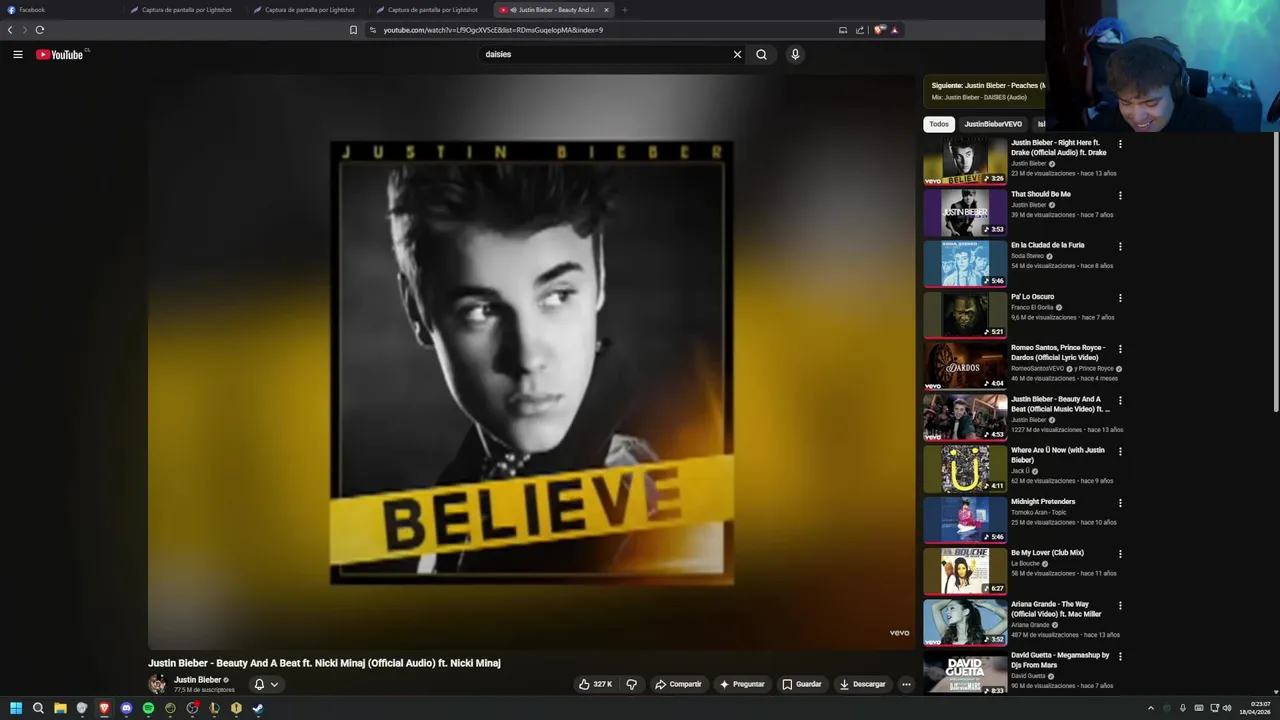Screen dimensions: 1280x720
Task: Open options menu for That Should Be Me
Action: click(1120, 195)
